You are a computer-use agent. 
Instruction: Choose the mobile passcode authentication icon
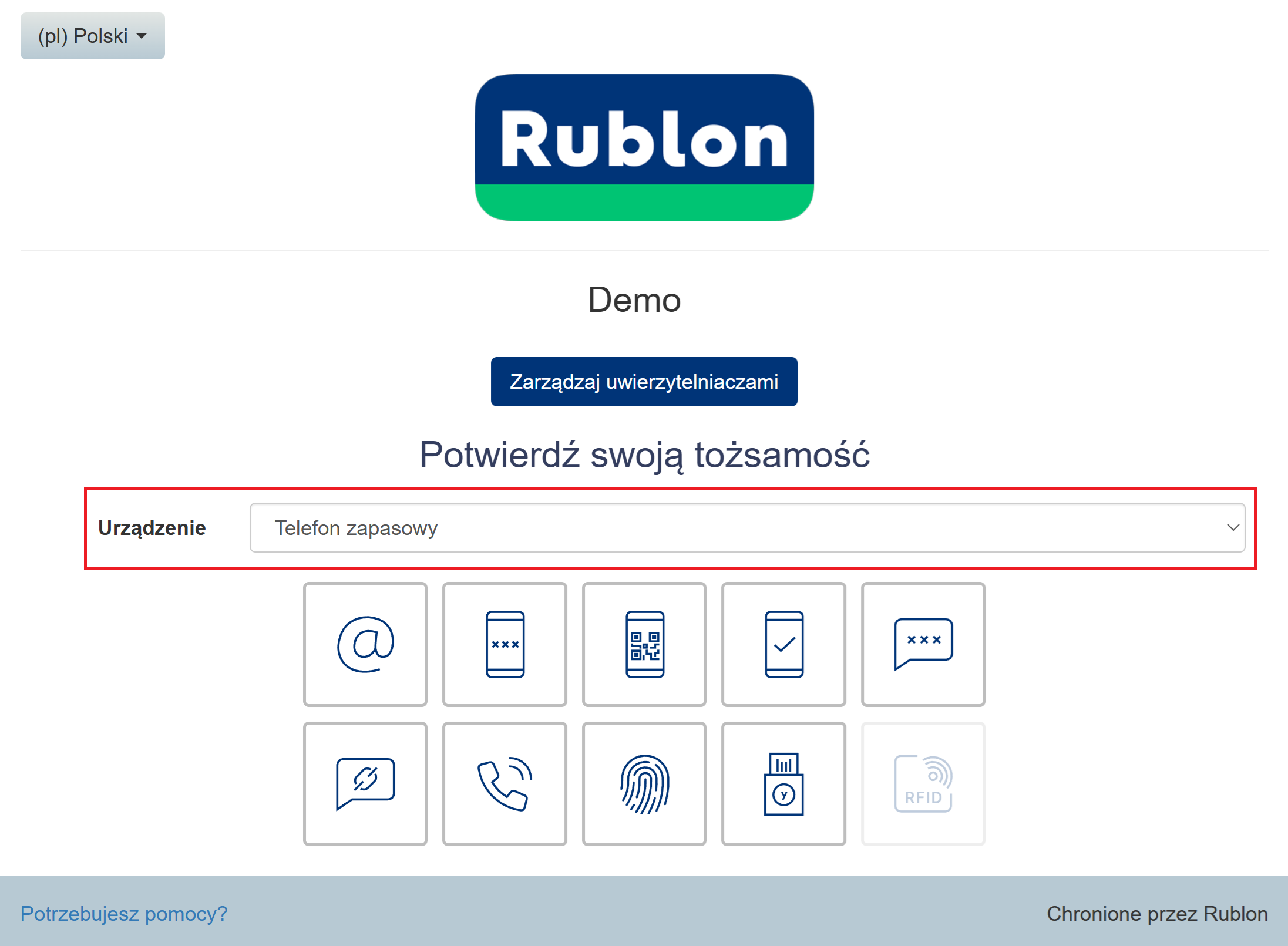tap(505, 644)
